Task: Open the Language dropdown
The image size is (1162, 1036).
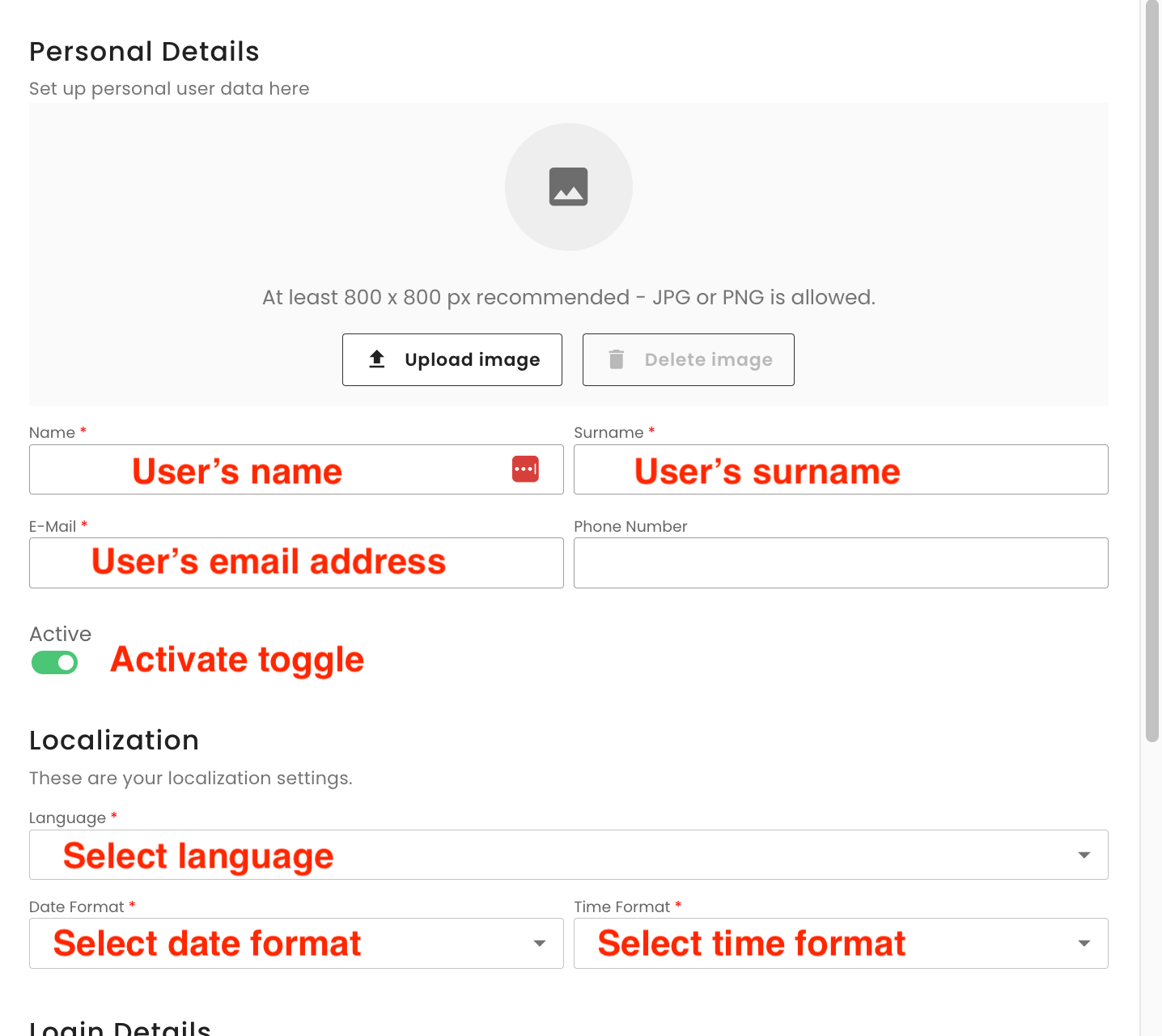Action: [x=566, y=855]
